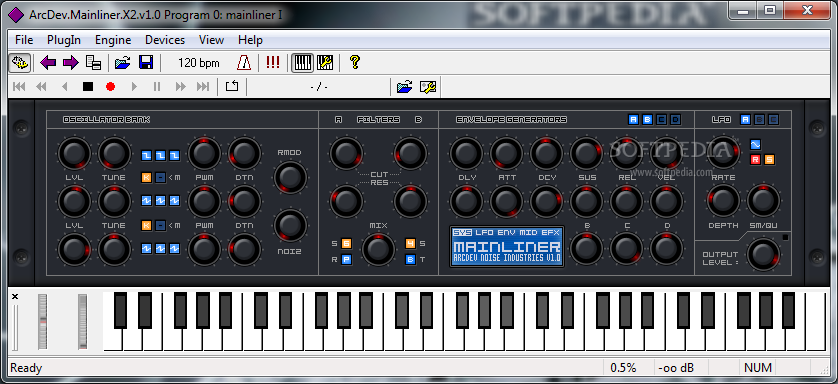Toggle envelope generator D button
This screenshot has width=838, height=384.
point(676,120)
